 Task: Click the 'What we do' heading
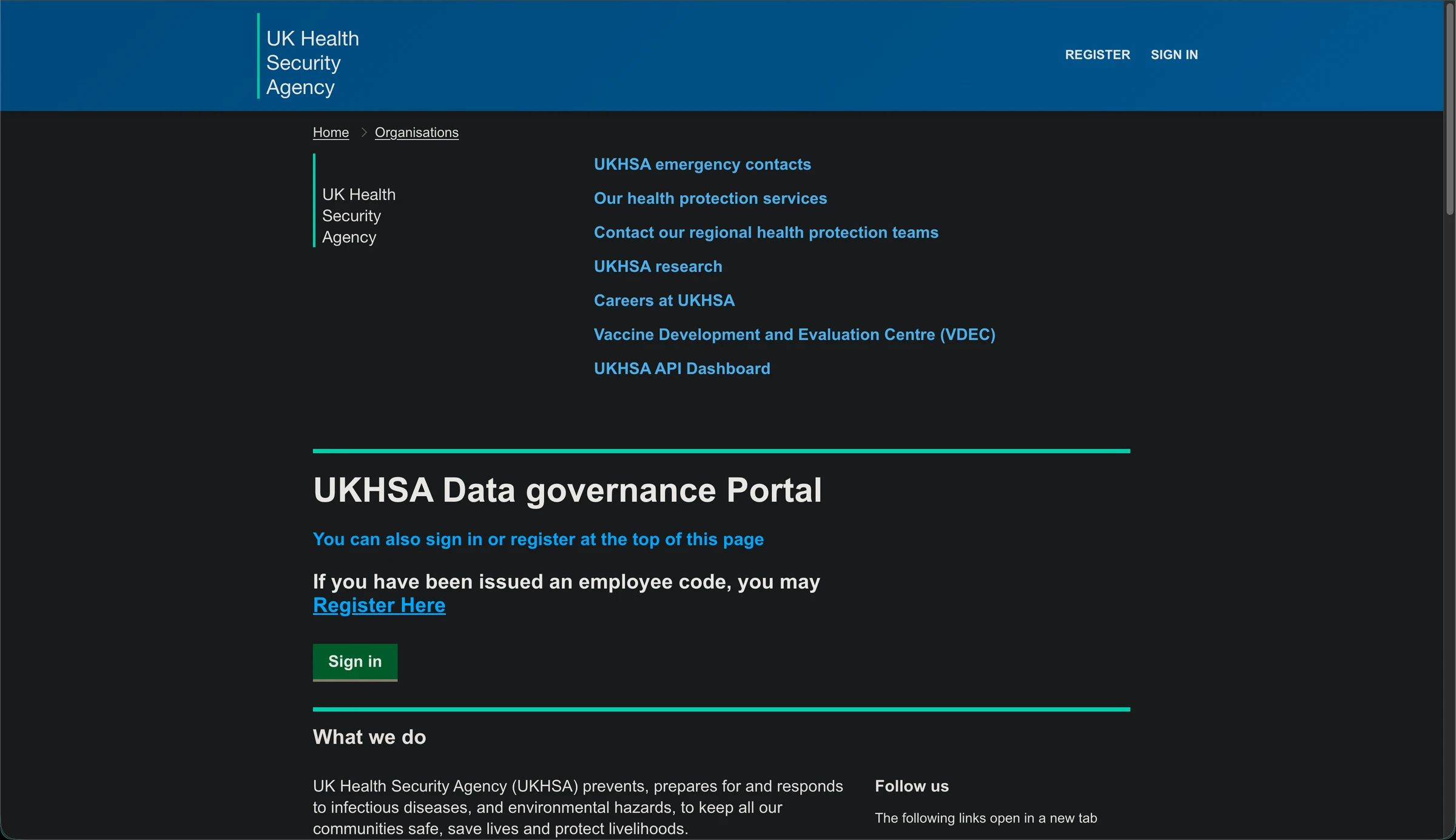(x=369, y=737)
